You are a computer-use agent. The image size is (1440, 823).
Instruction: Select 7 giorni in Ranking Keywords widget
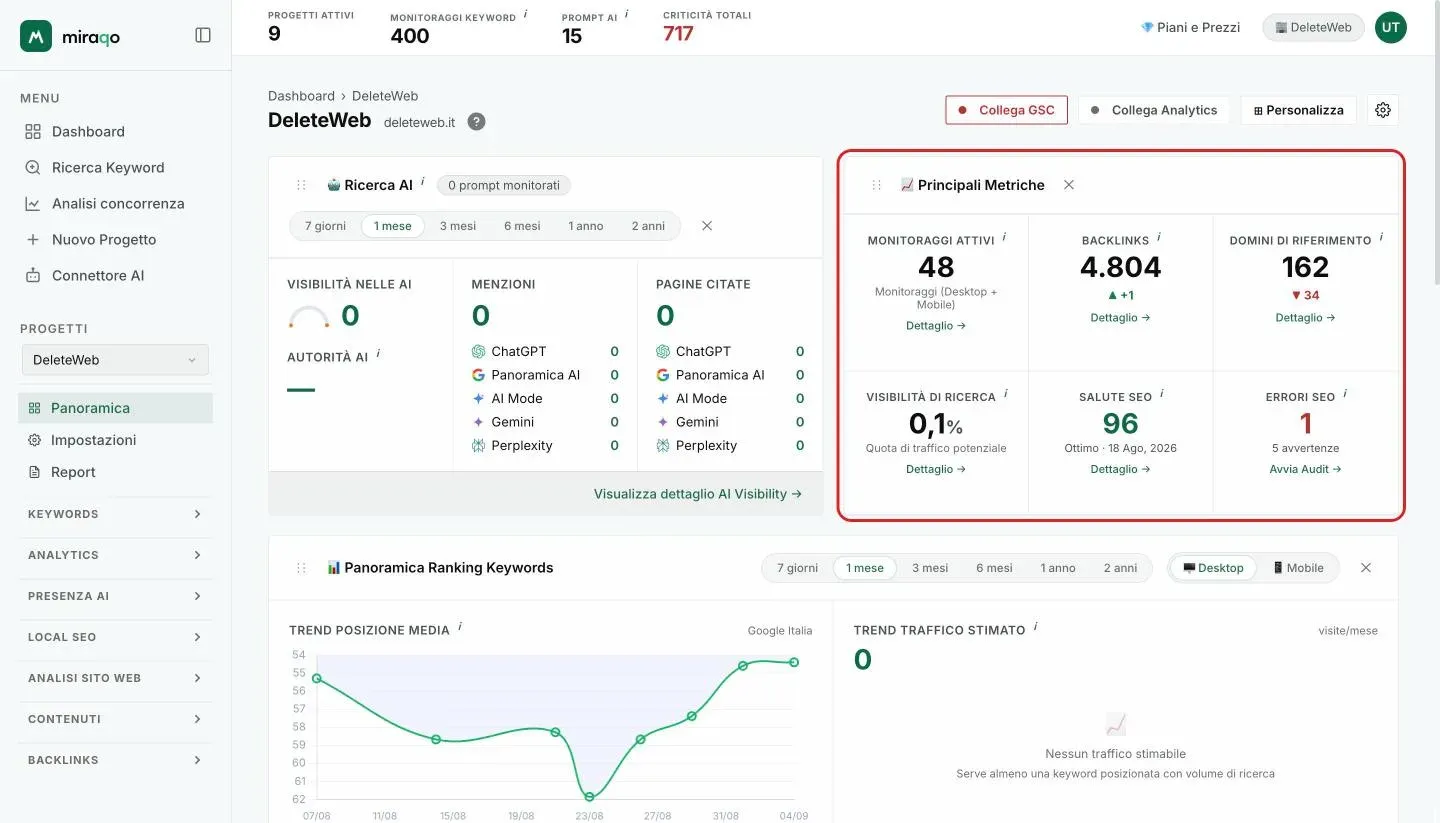[797, 568]
